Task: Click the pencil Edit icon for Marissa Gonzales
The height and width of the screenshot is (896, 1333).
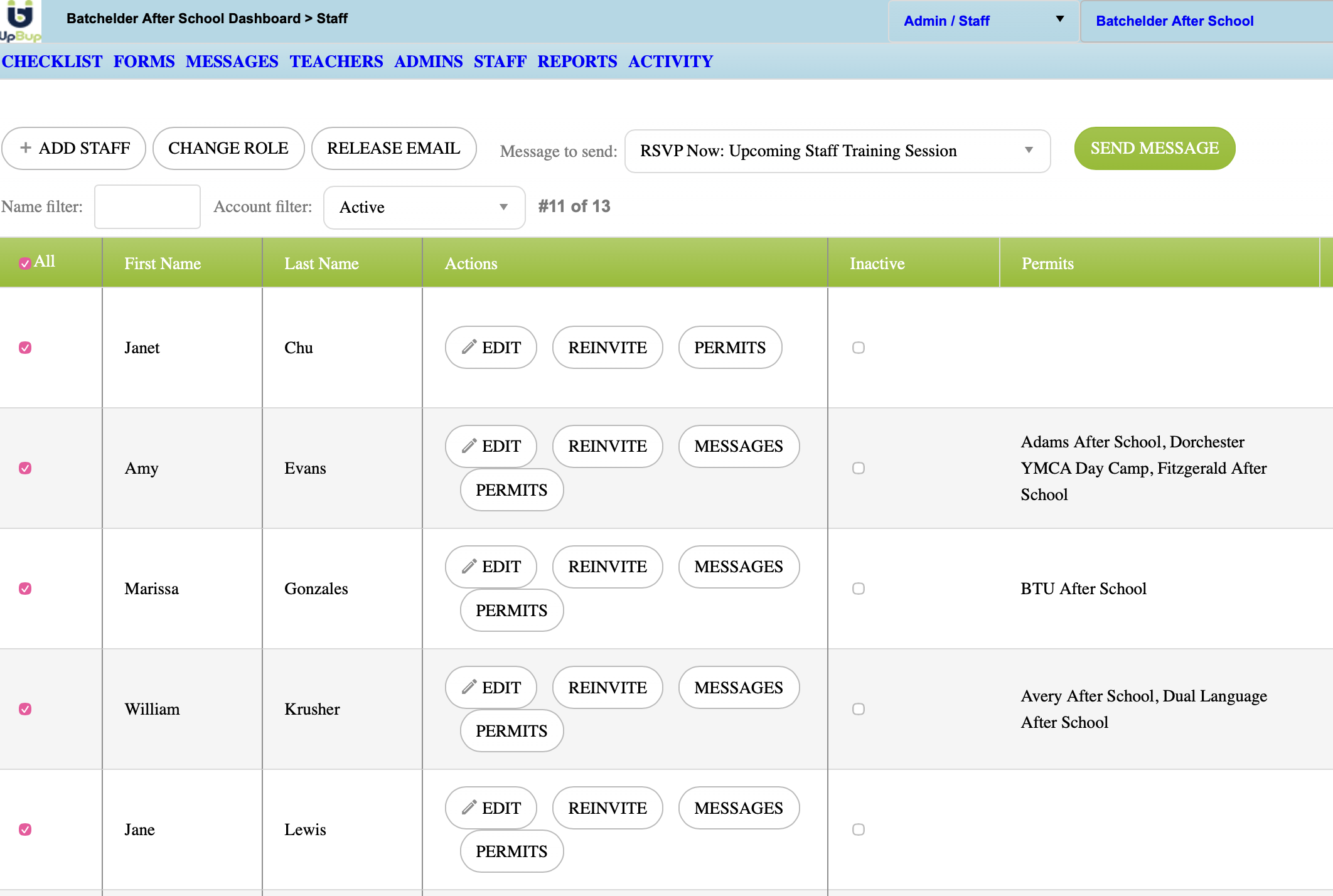Action: pos(469,567)
